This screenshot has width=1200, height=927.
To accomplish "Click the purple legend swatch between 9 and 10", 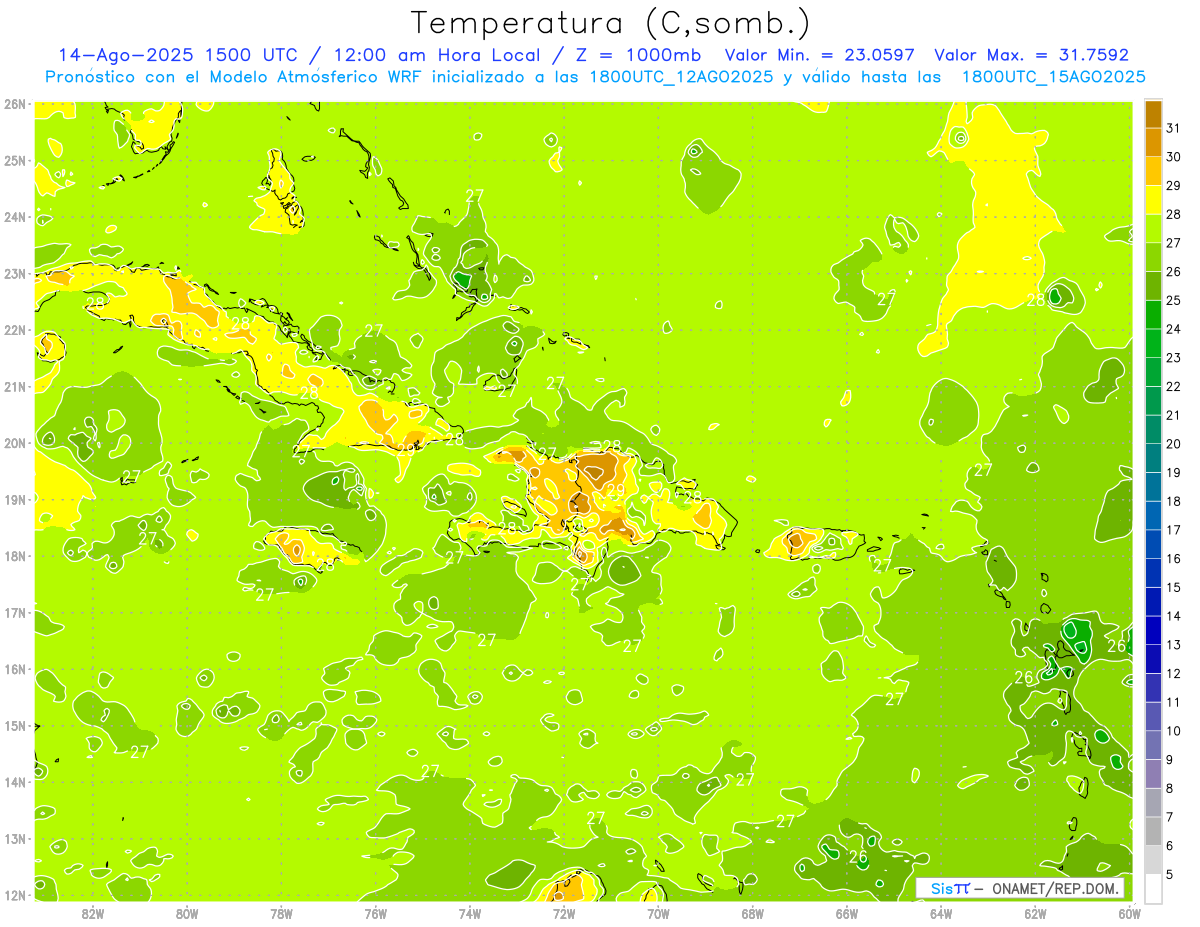I will pos(1153,745).
